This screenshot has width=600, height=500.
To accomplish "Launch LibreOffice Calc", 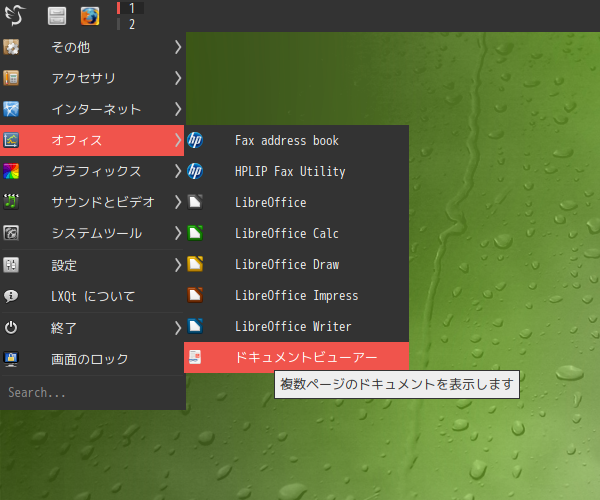I will tap(297, 233).
